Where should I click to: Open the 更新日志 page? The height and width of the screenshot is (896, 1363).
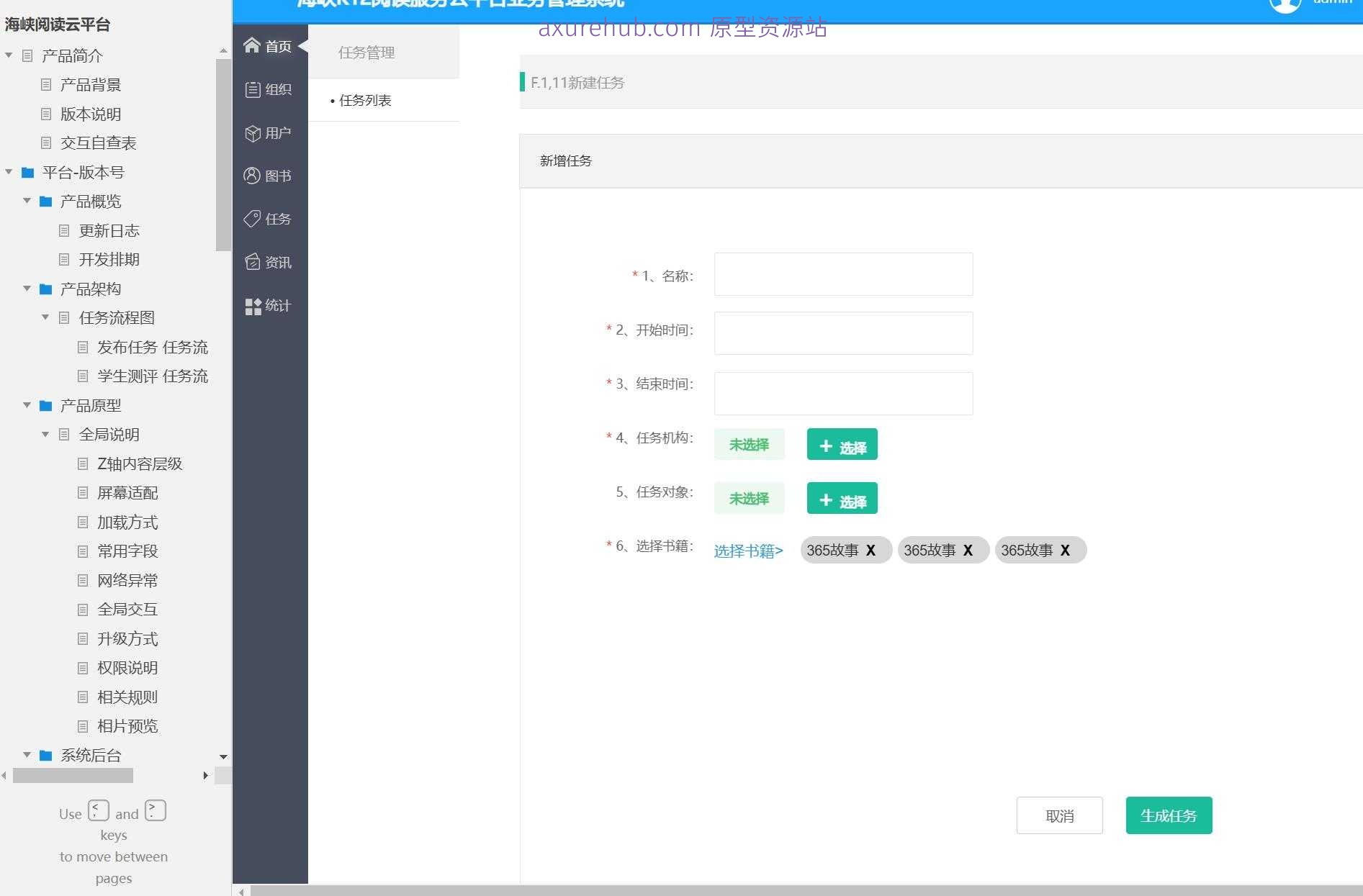point(109,230)
